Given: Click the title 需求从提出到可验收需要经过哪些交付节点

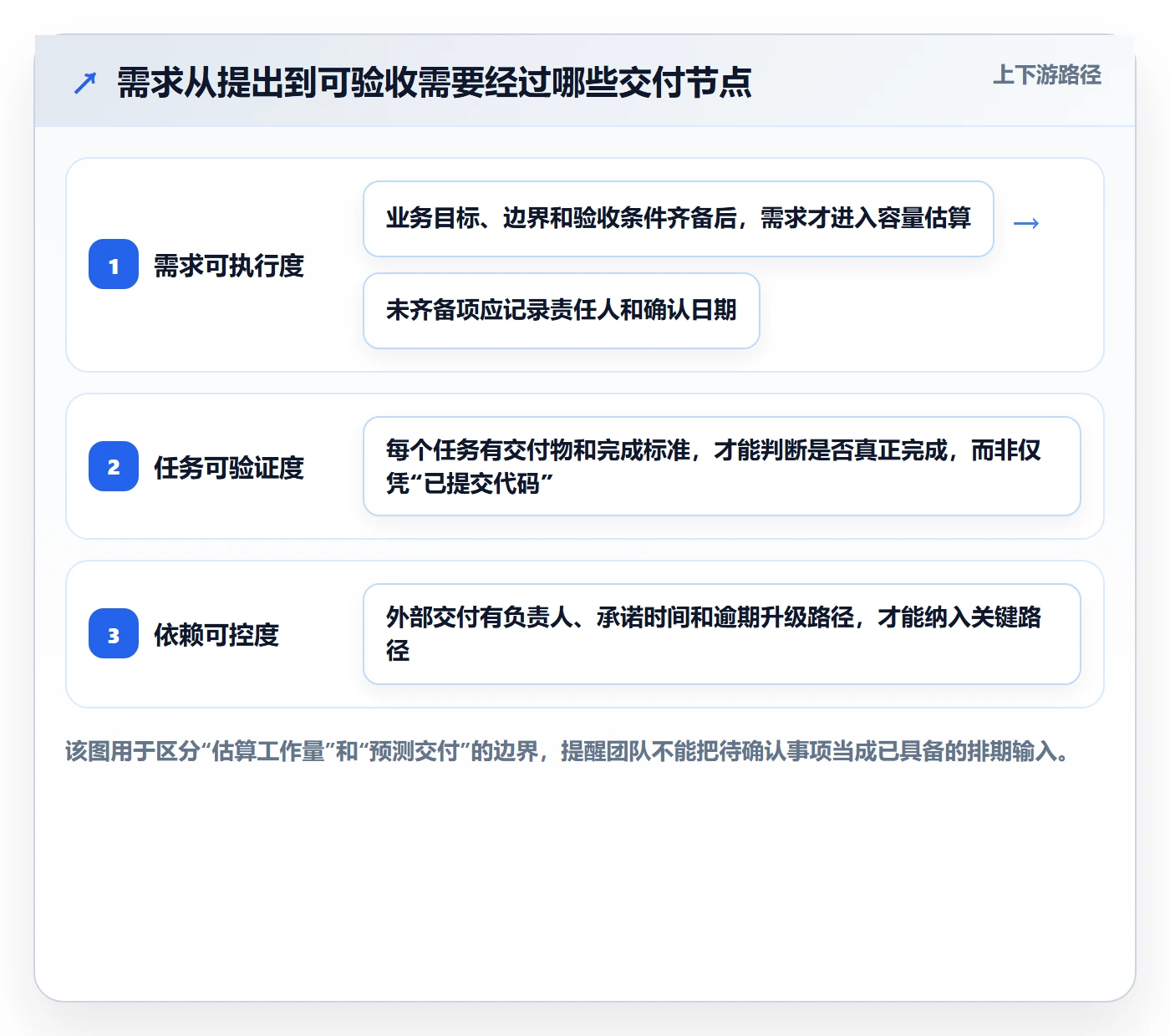Looking at the screenshot, I should tap(435, 83).
